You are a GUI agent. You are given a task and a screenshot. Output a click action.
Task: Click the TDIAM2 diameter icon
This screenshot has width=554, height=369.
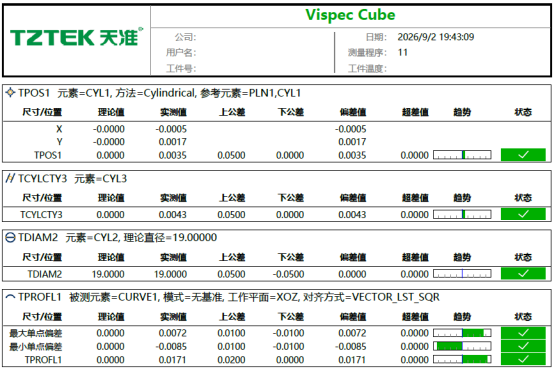pyautogui.click(x=10, y=238)
